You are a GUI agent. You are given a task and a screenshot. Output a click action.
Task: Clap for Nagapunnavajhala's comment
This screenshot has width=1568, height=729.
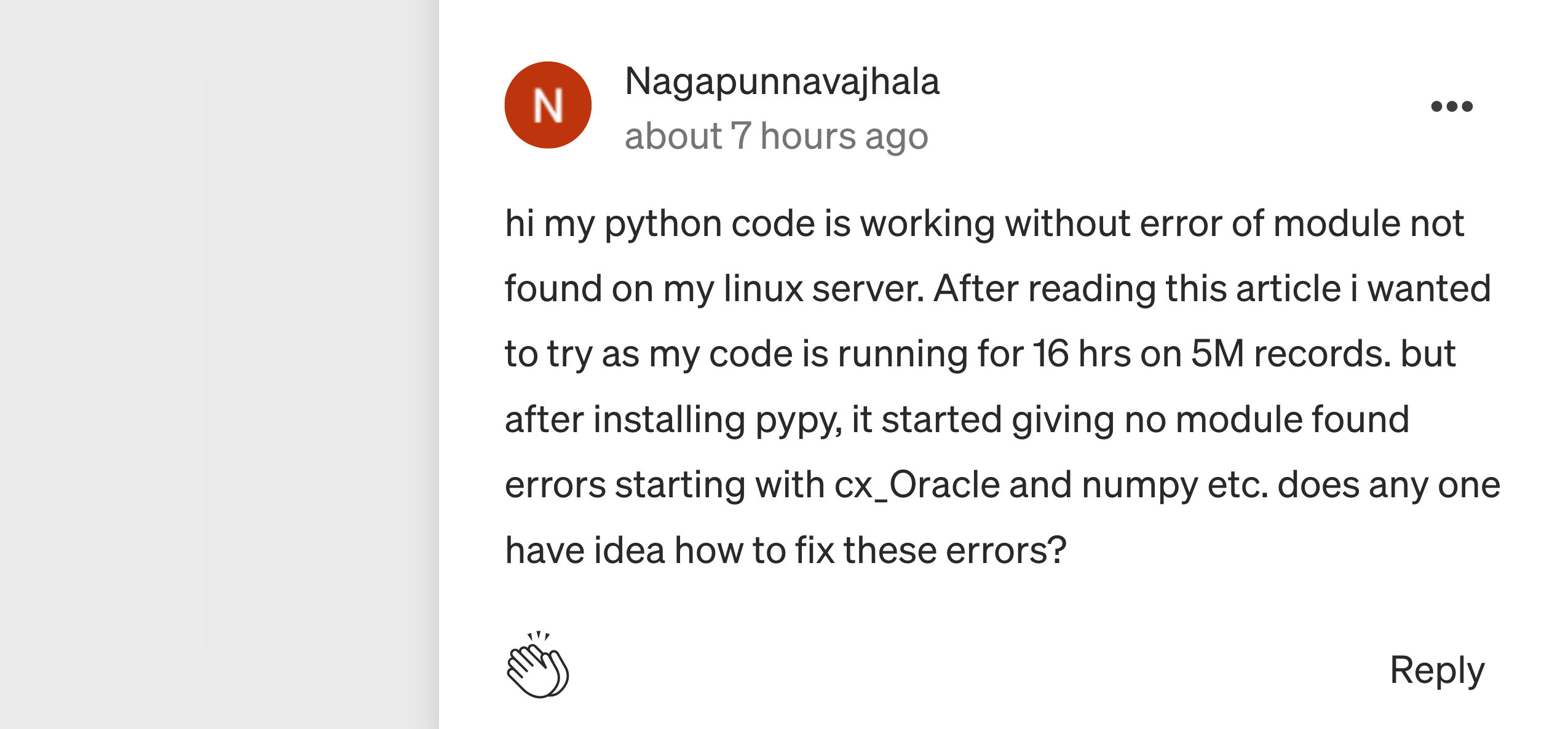coord(538,666)
